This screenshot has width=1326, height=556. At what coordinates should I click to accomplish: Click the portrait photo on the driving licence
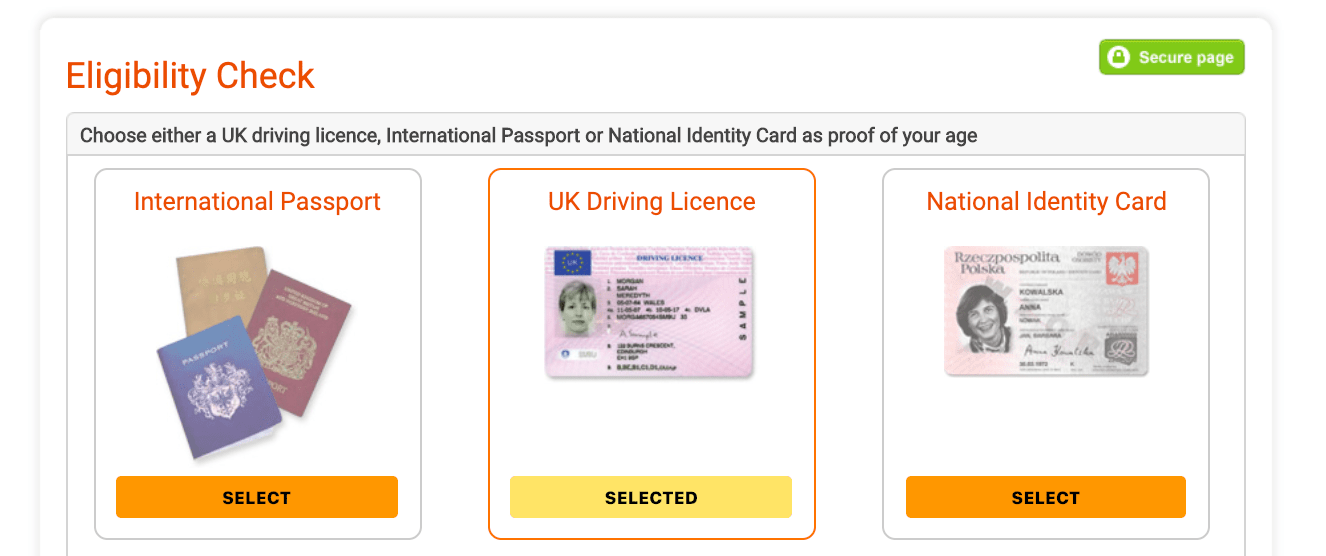pos(579,309)
